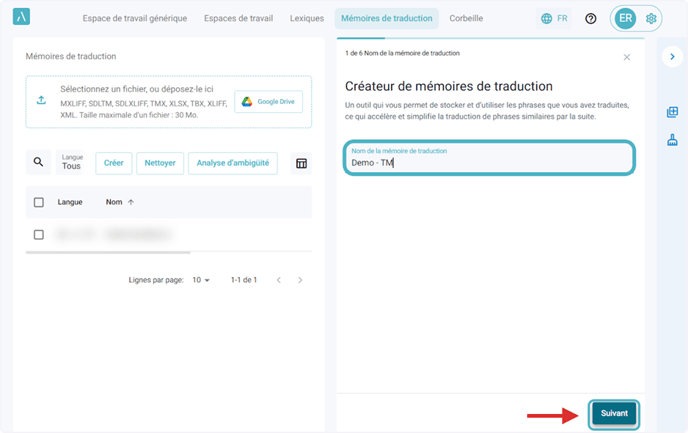This screenshot has height=433, width=688.
Task: Expand the right sidebar chevron
Action: [x=672, y=57]
